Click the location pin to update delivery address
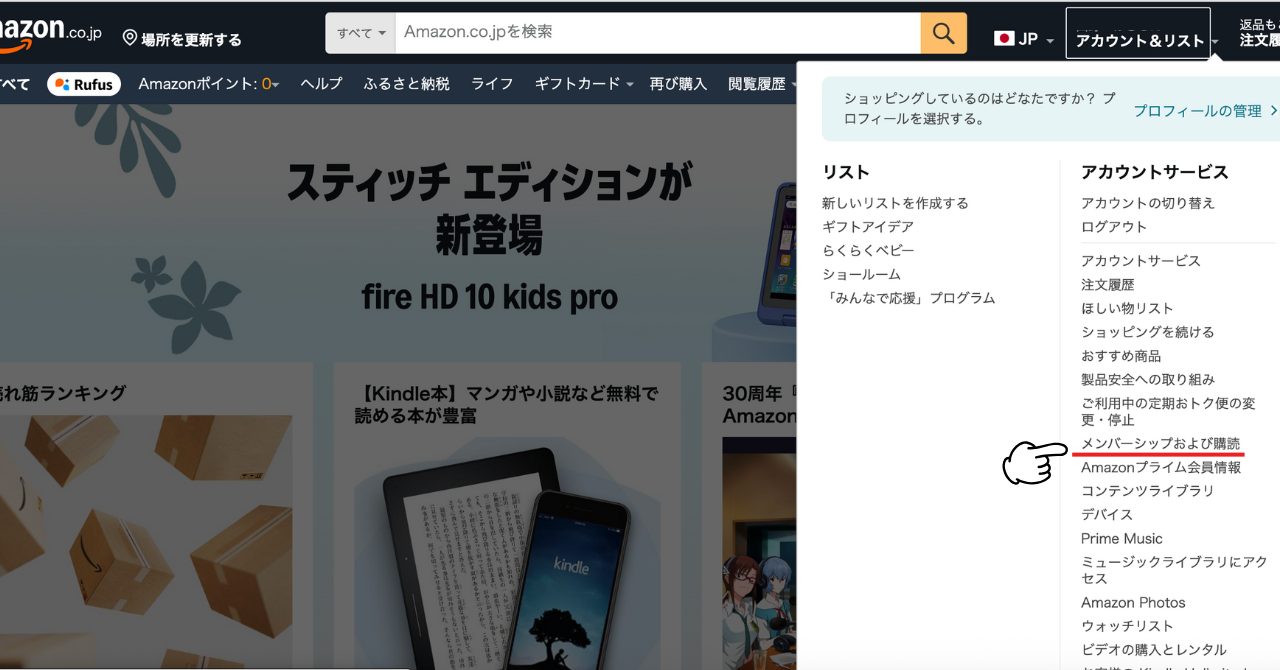 128,38
